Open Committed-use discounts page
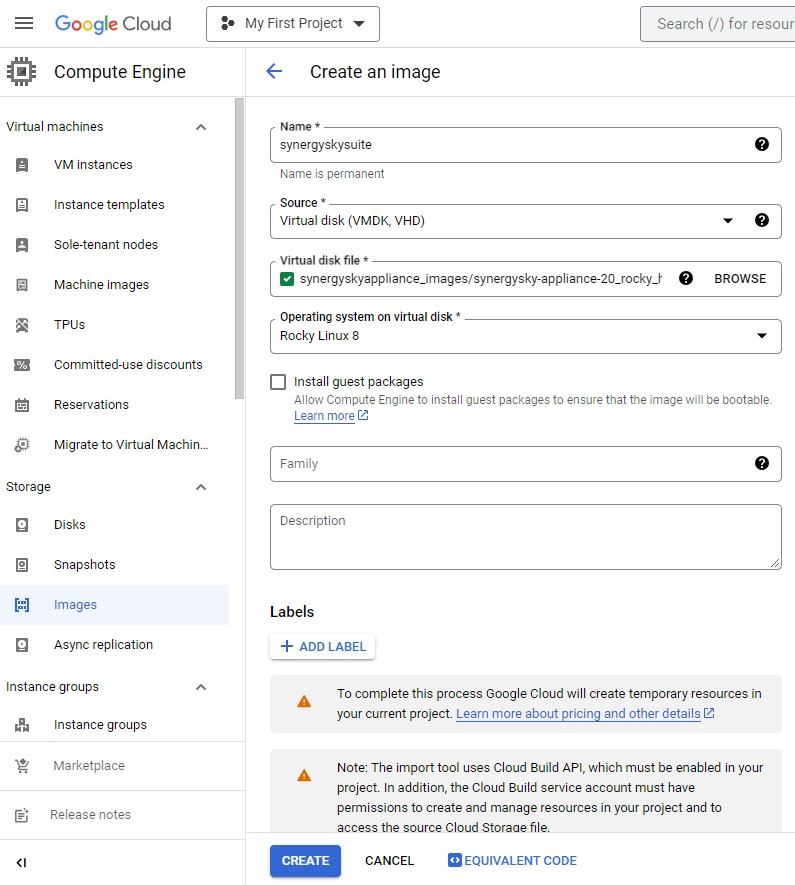The width and height of the screenshot is (795, 885). pos(128,365)
